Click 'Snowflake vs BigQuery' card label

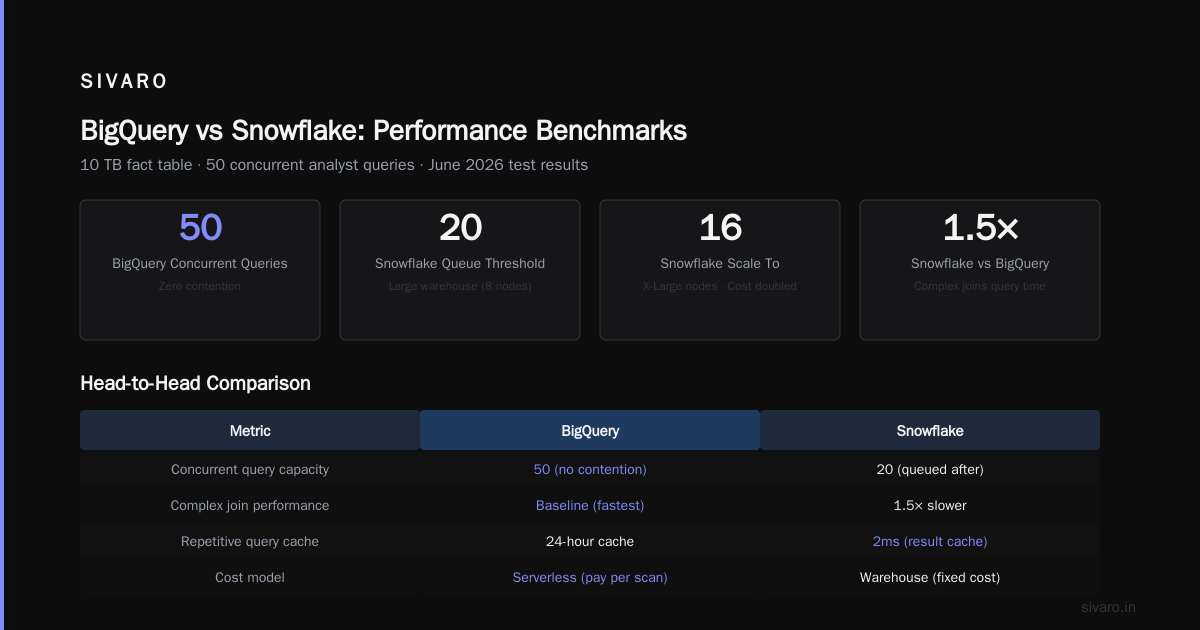pos(980,264)
